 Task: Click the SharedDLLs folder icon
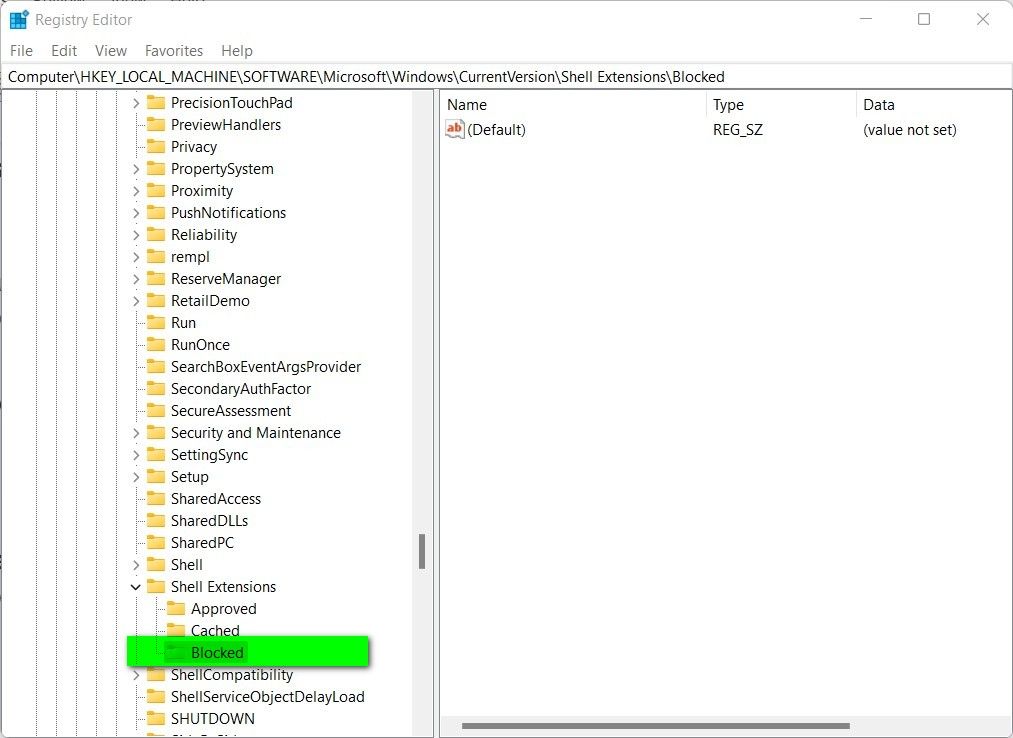click(x=156, y=520)
